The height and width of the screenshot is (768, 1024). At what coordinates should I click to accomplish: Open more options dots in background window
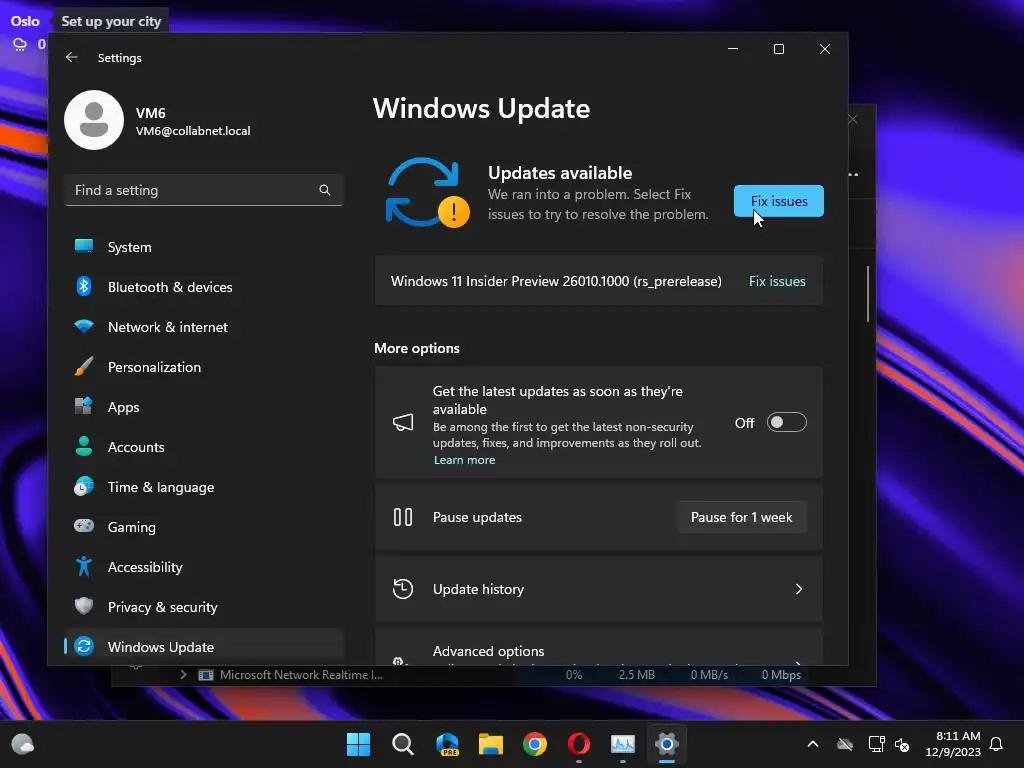[x=853, y=174]
